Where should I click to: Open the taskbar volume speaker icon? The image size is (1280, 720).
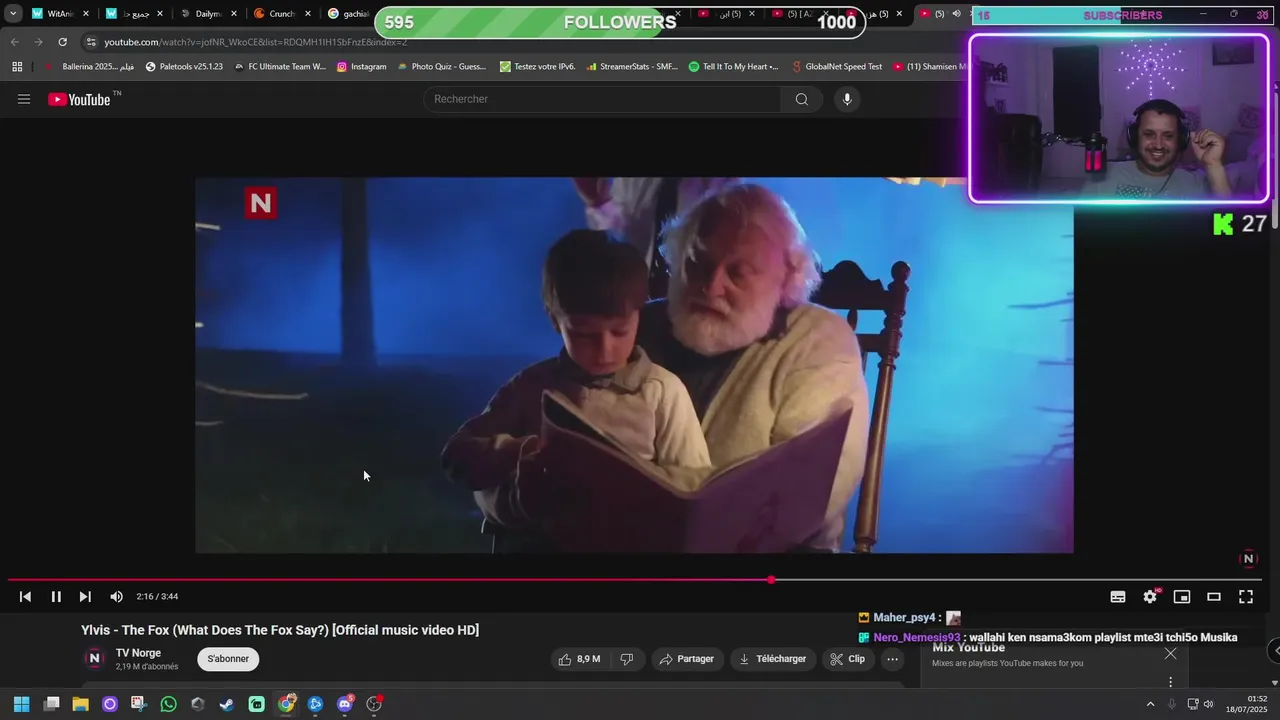pyautogui.click(x=1208, y=704)
